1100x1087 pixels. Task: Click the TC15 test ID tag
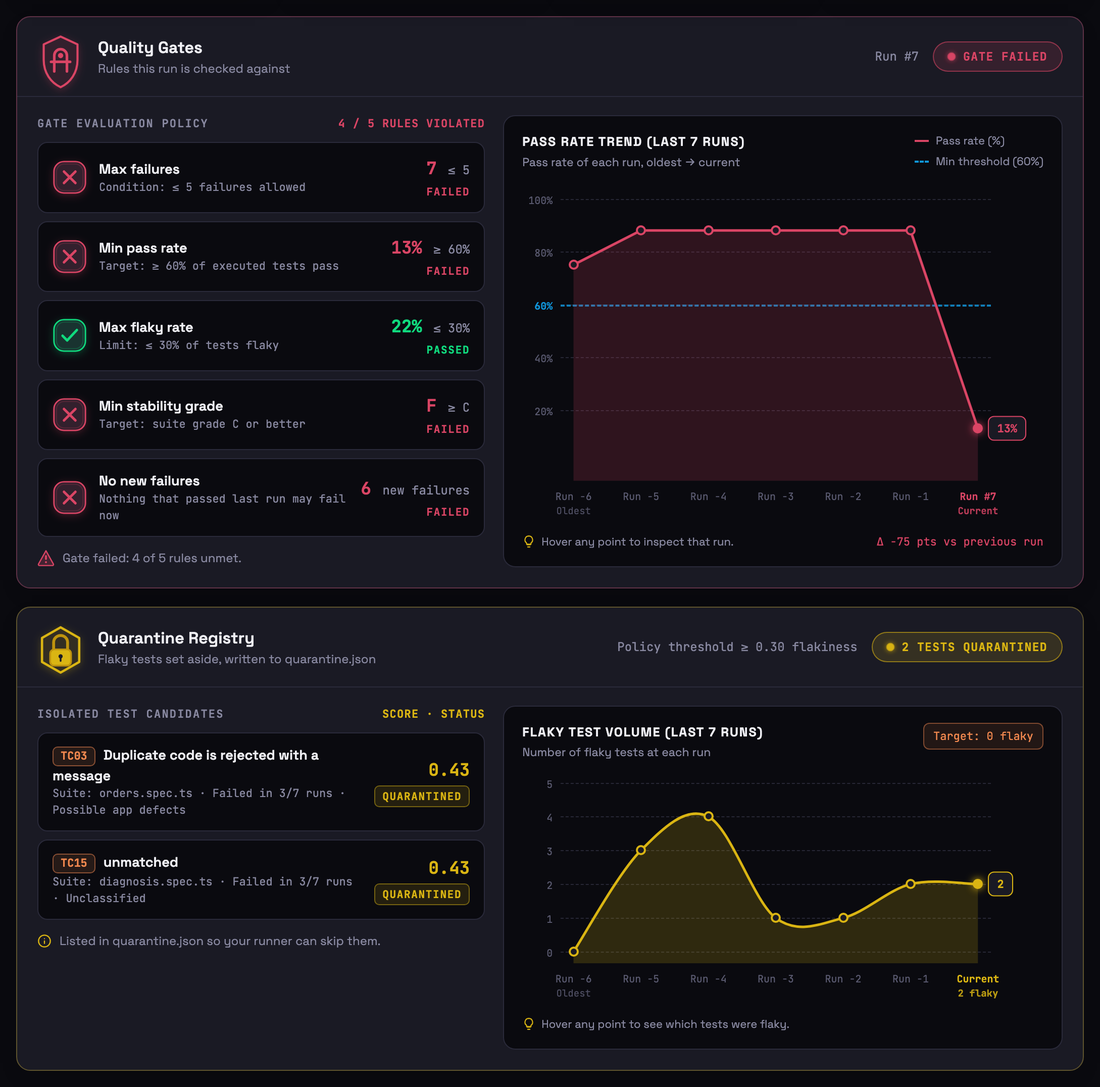click(74, 862)
